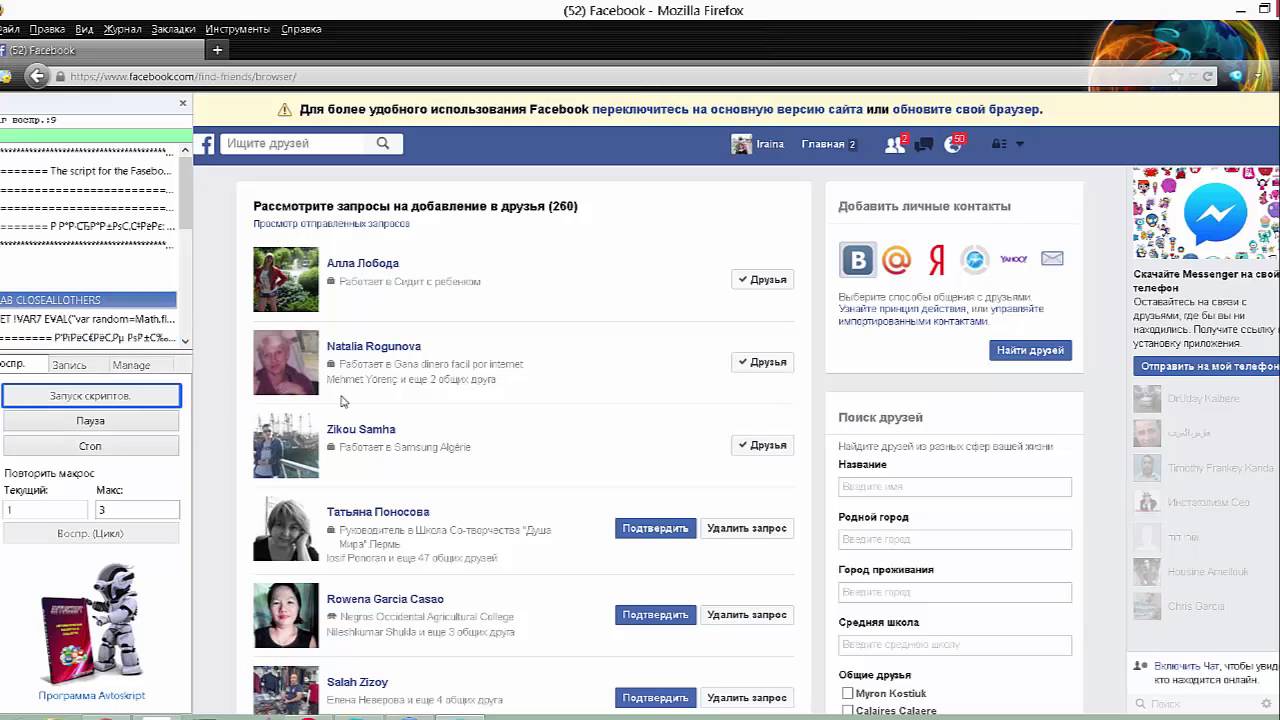The height and width of the screenshot is (720, 1280).
Task: Click обновите свой браузер link
Action: pyautogui.click(x=966, y=110)
